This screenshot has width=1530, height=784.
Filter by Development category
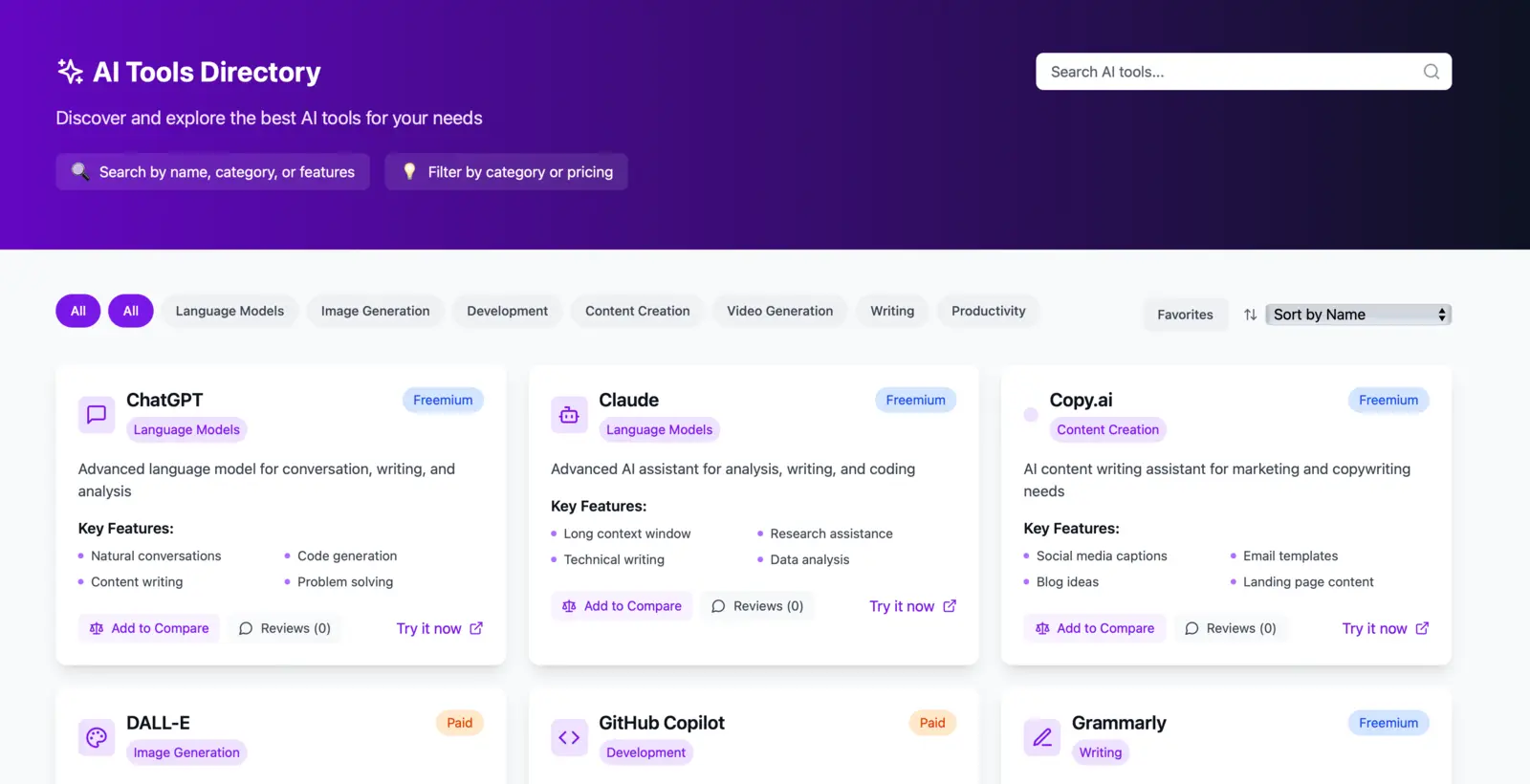[x=507, y=311]
